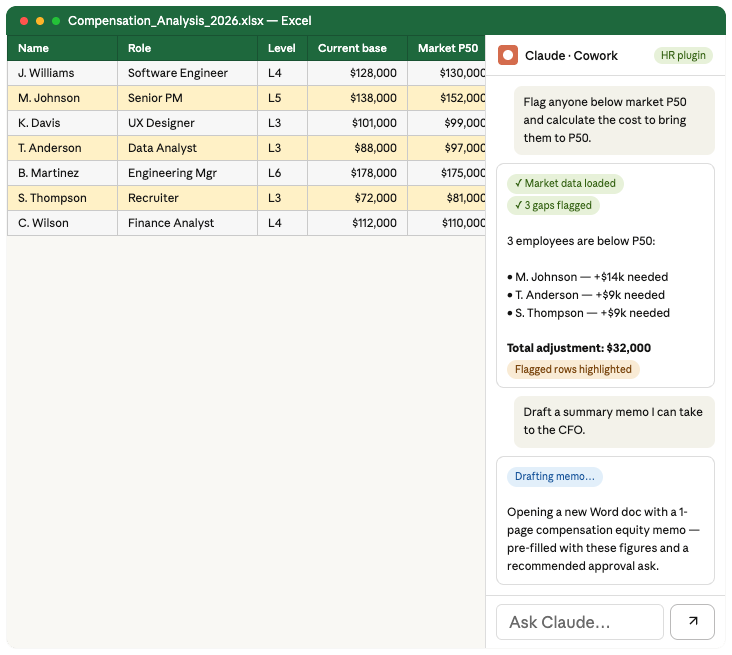Select the Role column header

point(187,48)
